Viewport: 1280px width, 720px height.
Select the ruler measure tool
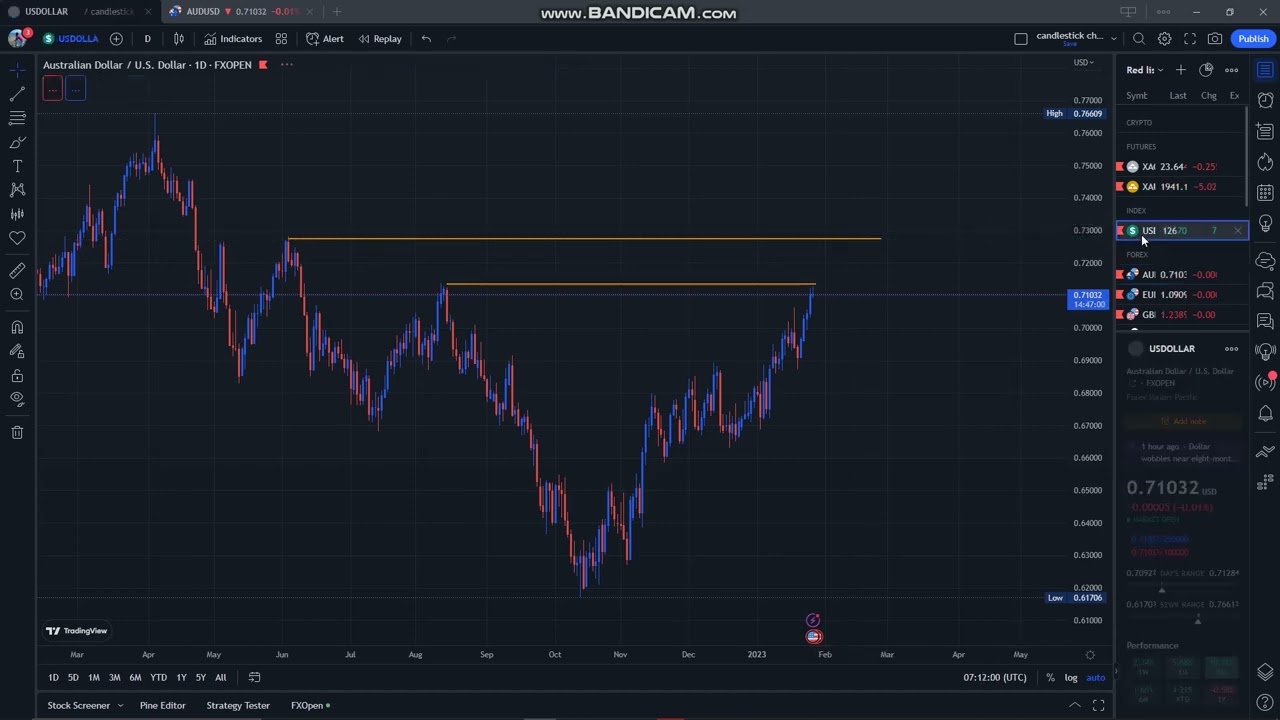pos(17,271)
